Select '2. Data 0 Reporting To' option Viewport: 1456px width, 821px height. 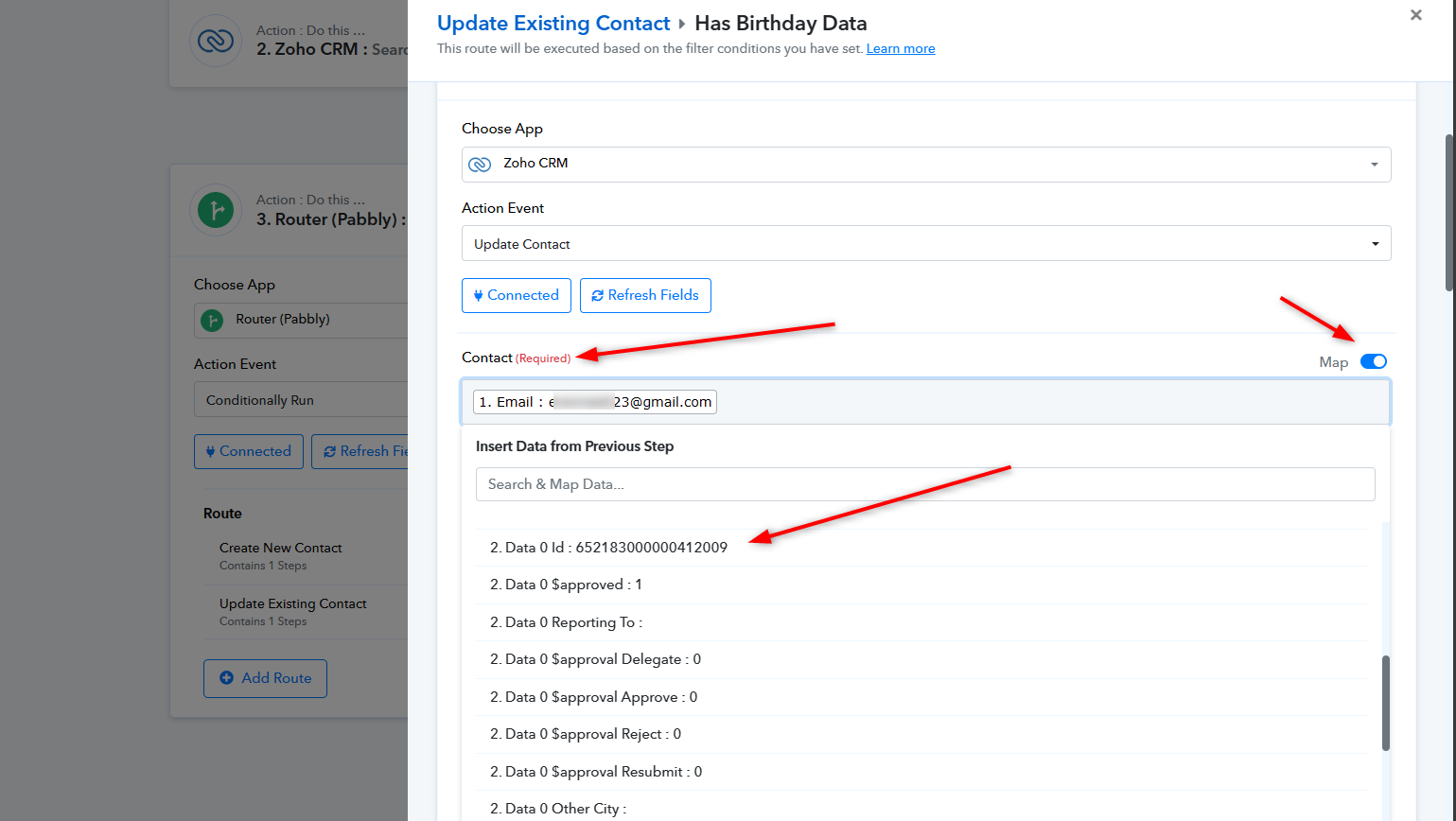921,622
